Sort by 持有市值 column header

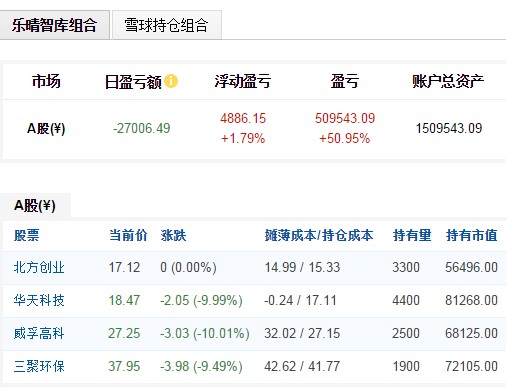pyautogui.click(x=472, y=235)
